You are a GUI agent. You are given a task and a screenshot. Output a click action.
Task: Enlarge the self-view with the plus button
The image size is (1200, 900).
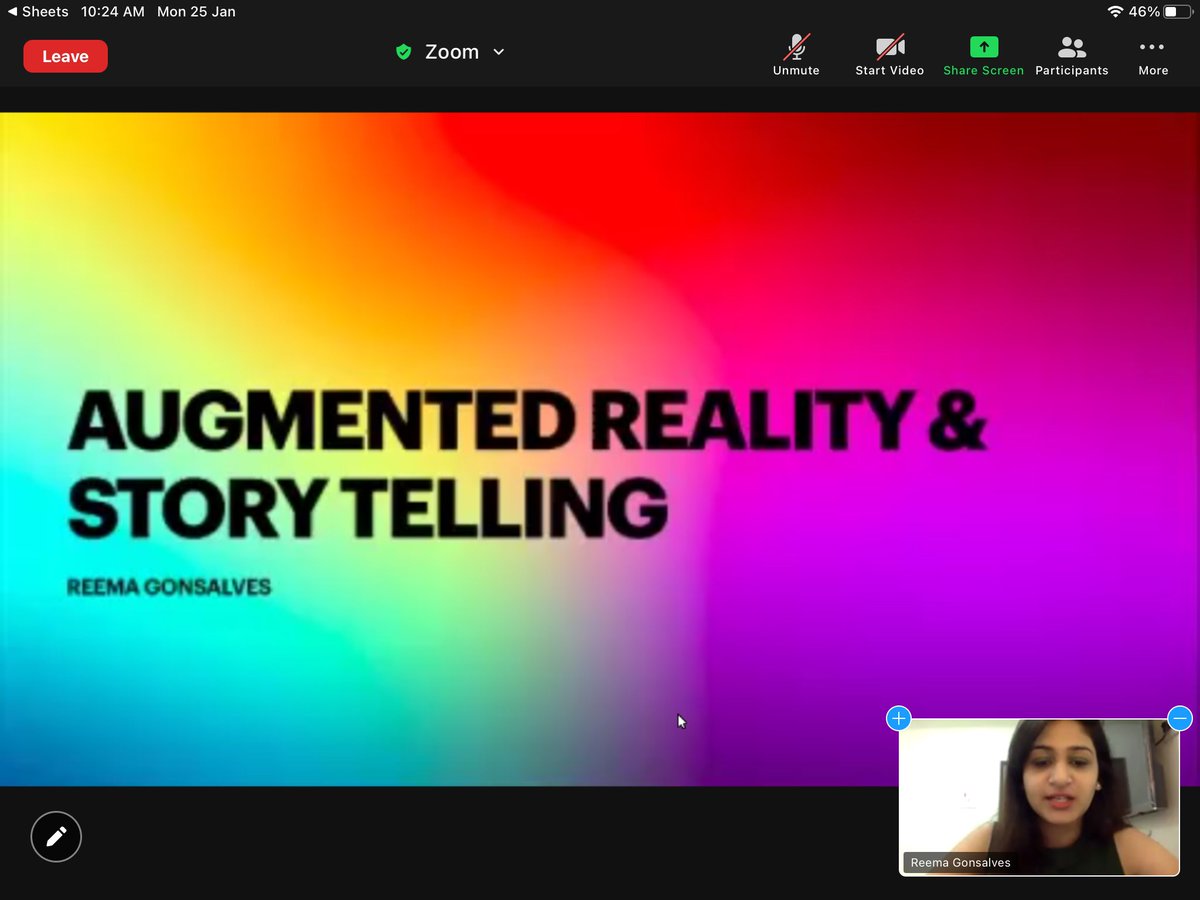898,718
